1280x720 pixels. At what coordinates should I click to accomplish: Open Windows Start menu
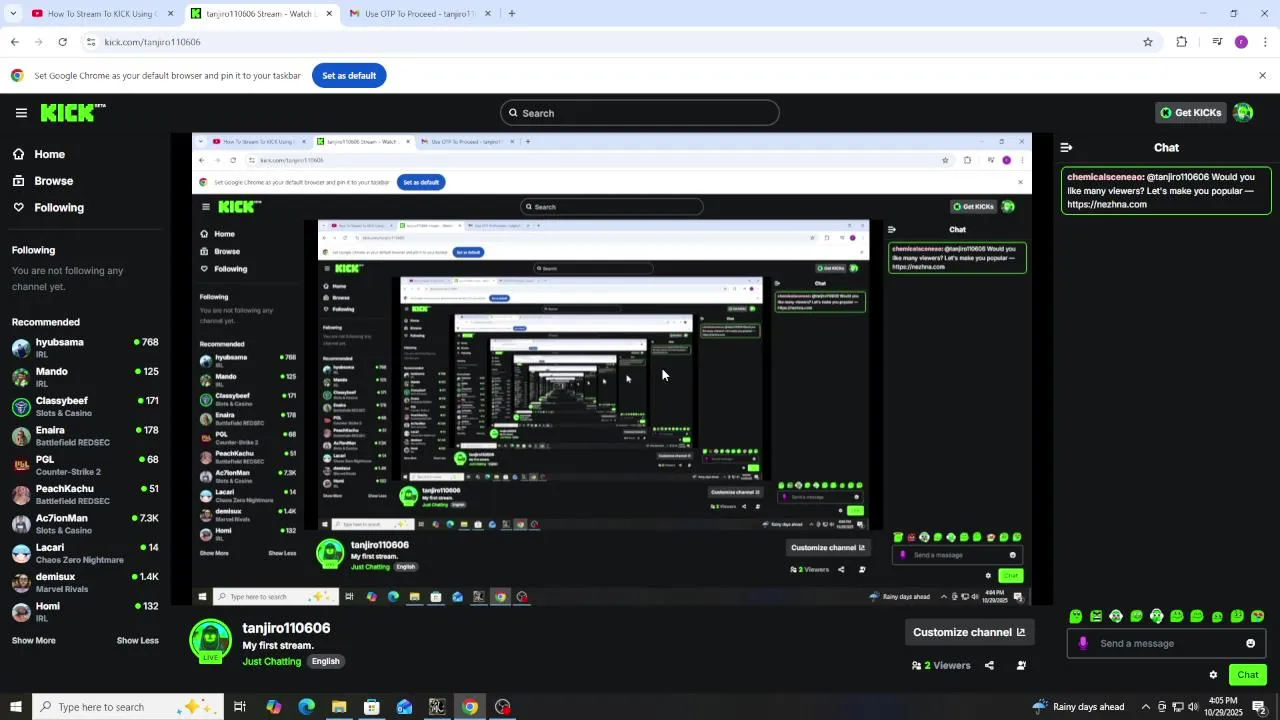pyautogui.click(x=15, y=707)
